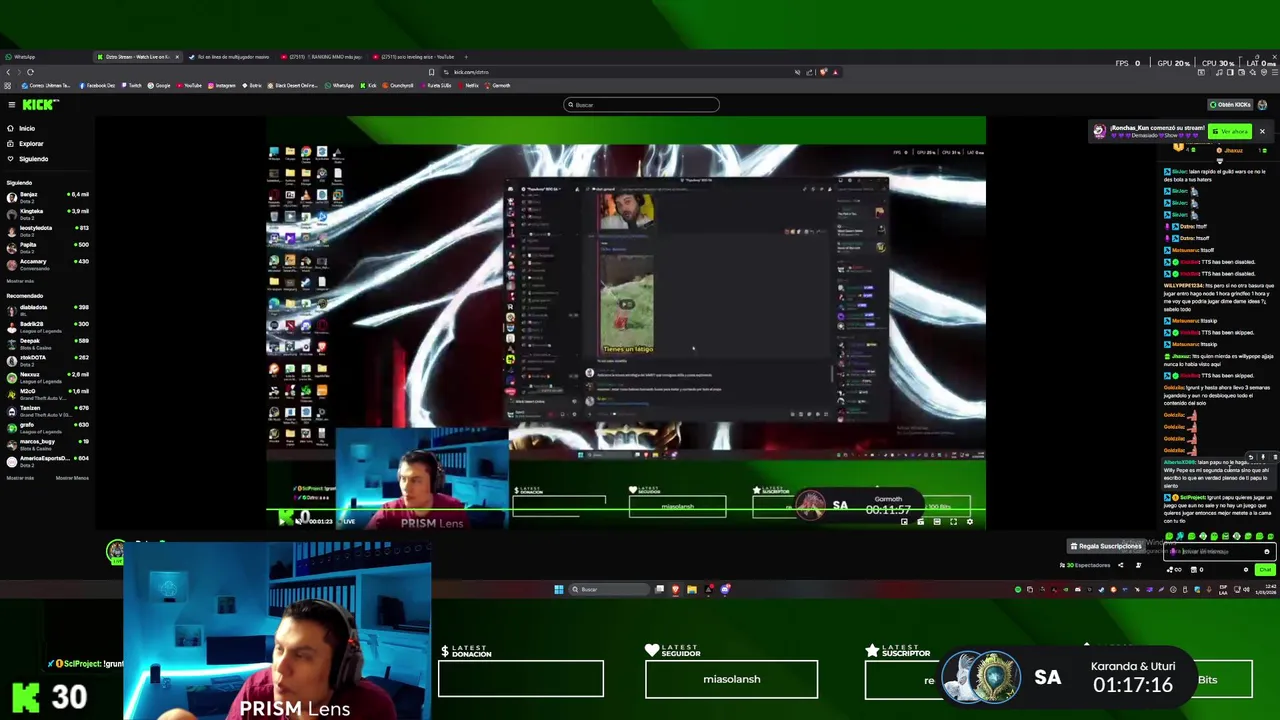Toggle theater mode on video player
Screen dimensions: 1280x720
point(937,521)
